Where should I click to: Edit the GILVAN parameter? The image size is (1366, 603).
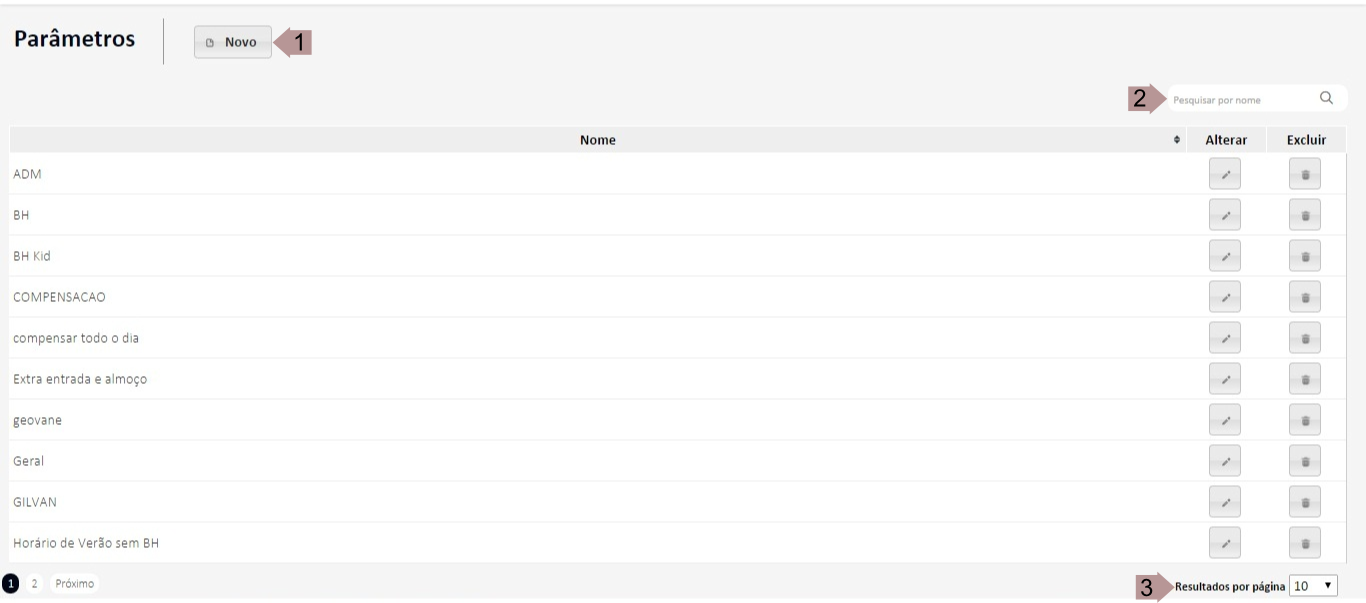pyautogui.click(x=1225, y=502)
